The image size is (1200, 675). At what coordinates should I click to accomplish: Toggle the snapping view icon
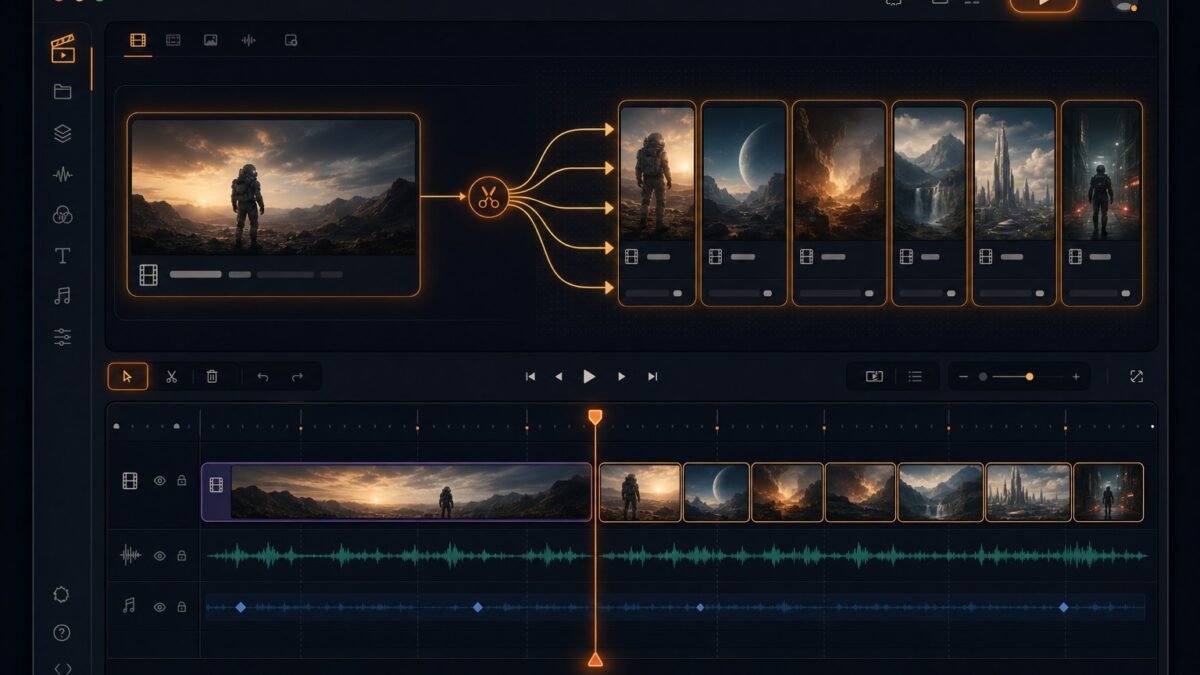click(874, 376)
